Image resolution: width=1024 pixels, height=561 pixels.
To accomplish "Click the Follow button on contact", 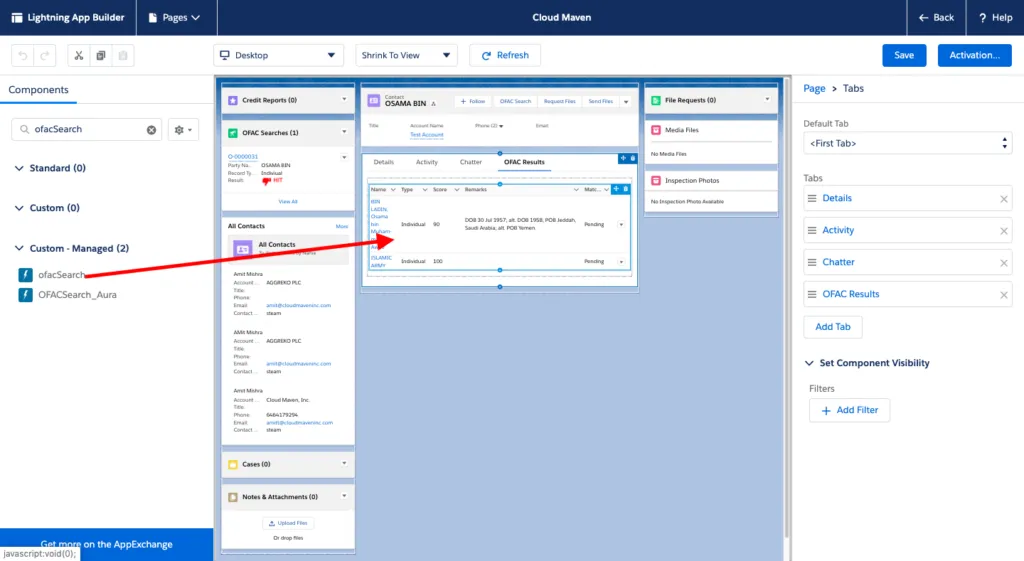I will [473, 102].
